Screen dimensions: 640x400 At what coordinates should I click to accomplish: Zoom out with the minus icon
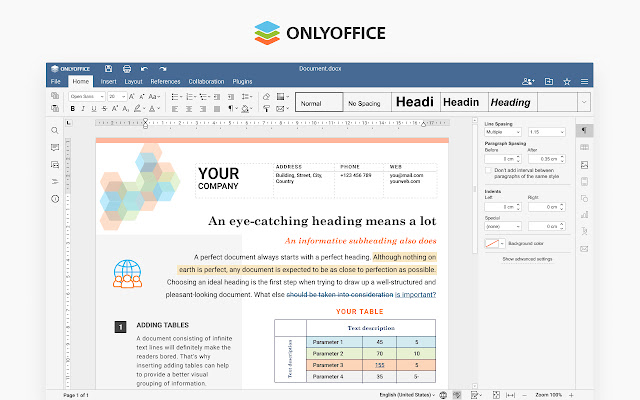coord(524,395)
